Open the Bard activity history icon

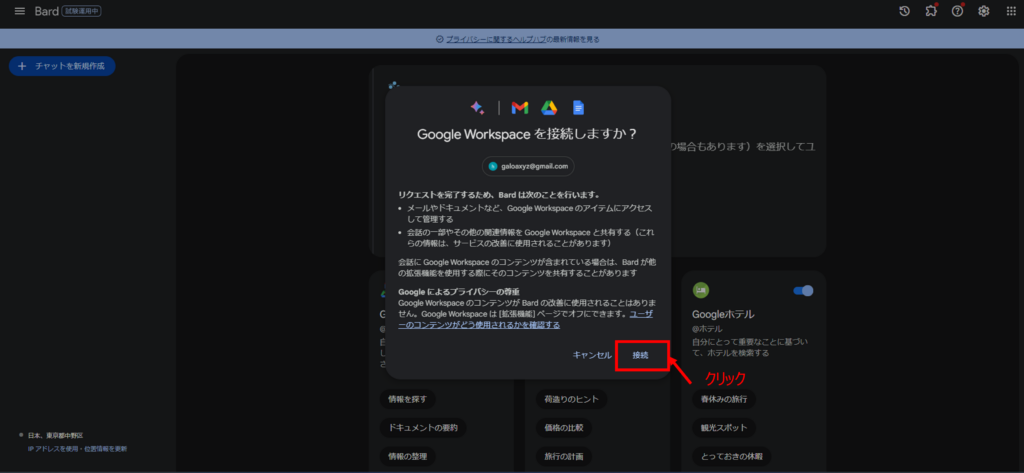click(x=904, y=11)
